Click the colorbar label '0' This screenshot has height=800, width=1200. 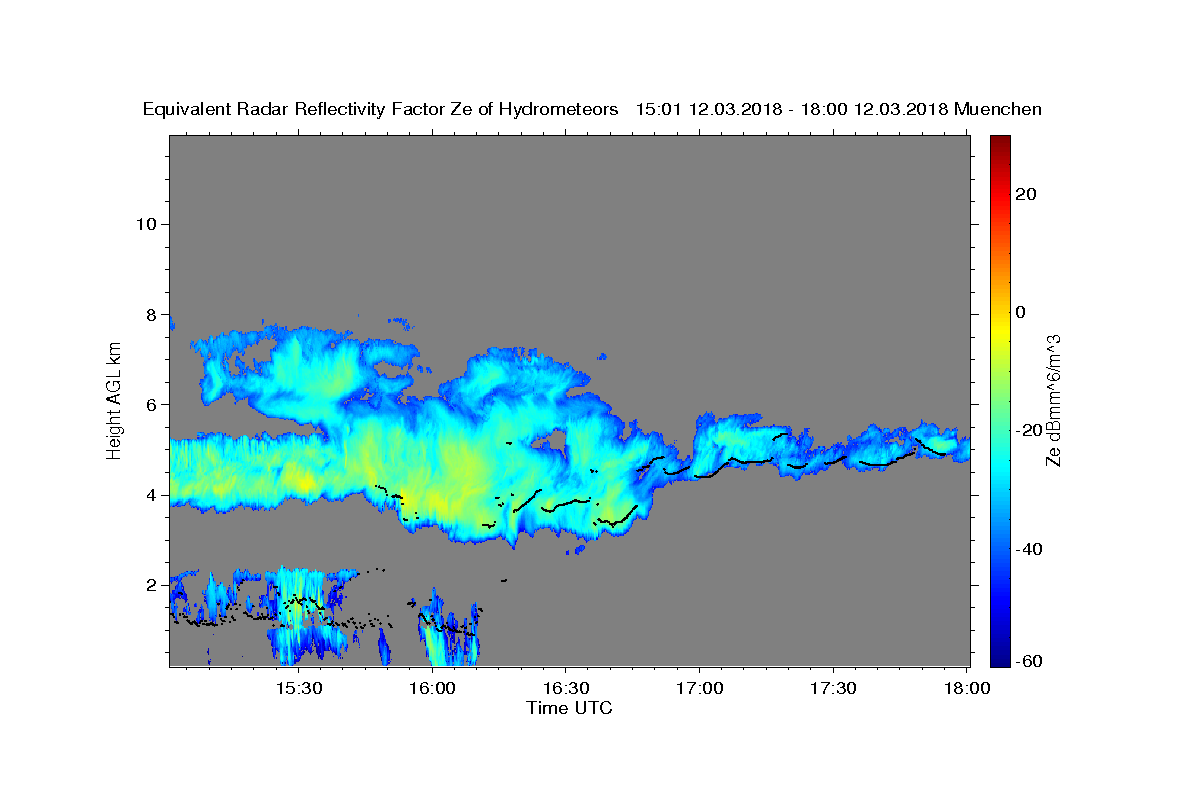click(1020, 312)
